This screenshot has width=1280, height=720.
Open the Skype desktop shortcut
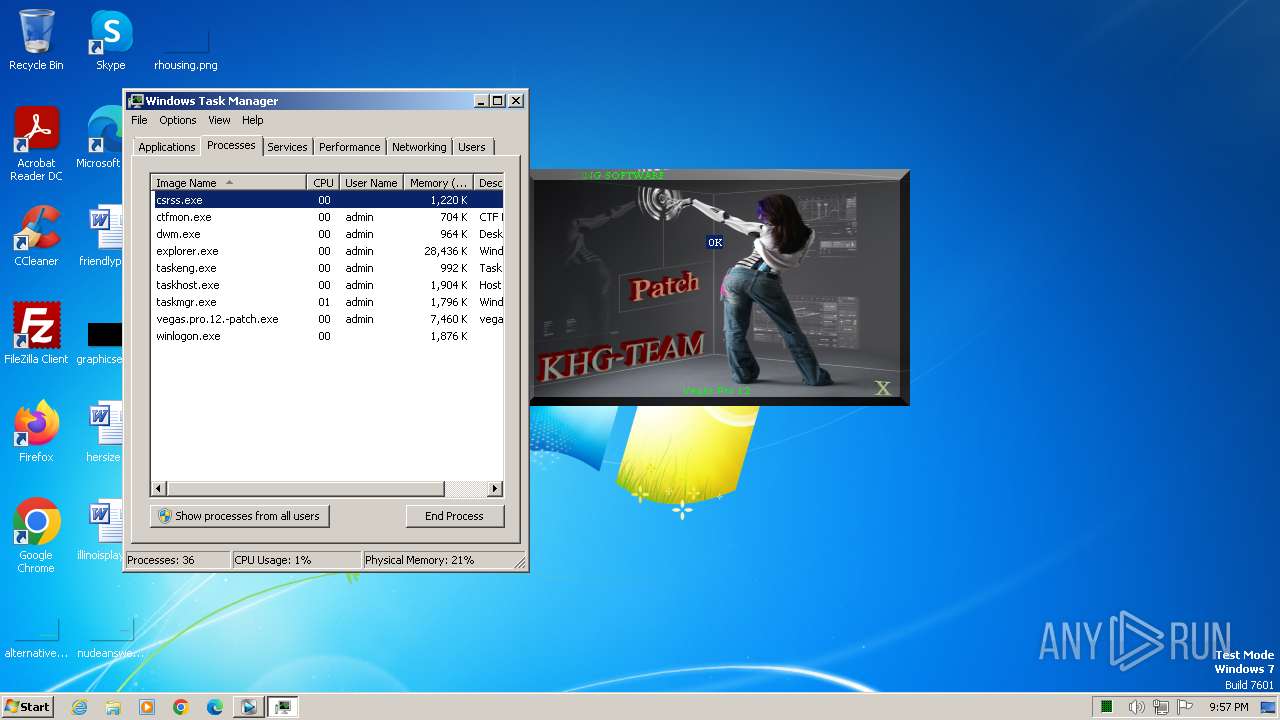tap(110, 40)
